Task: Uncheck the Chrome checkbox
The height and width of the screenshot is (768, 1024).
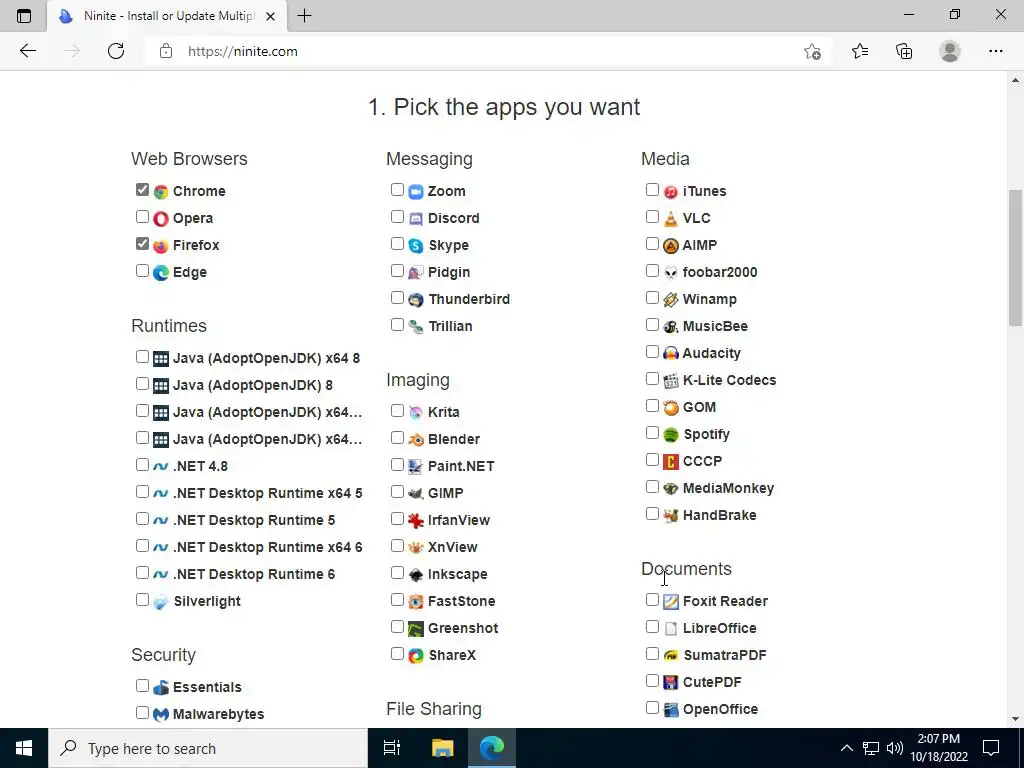Action: 142,189
